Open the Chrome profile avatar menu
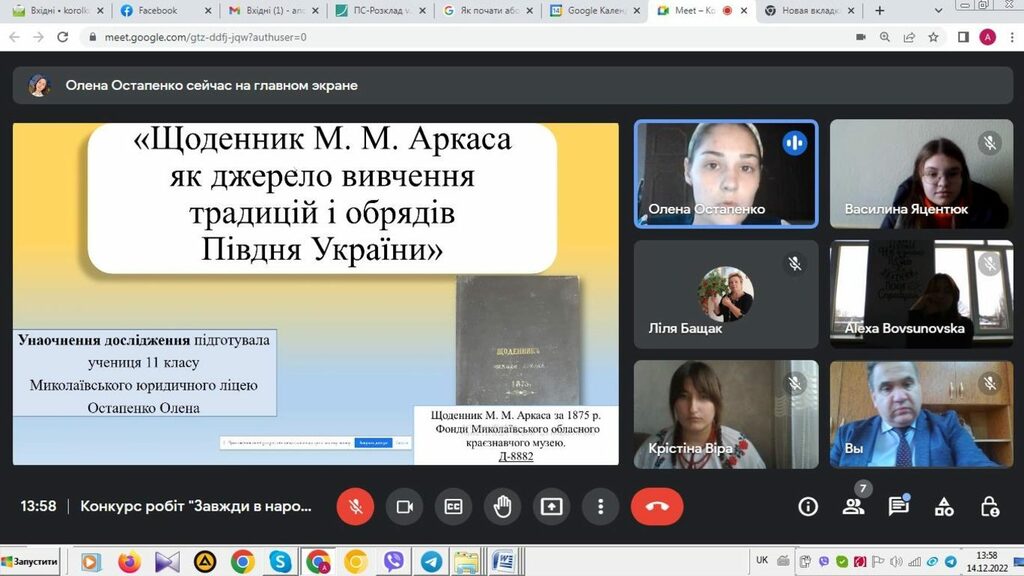Image resolution: width=1024 pixels, height=576 pixels. [988, 37]
